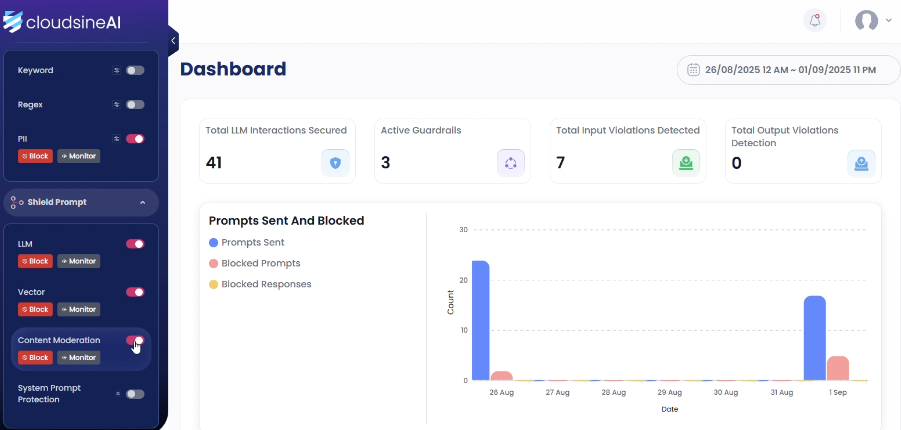Enable the Keyword guardrail toggle
This screenshot has width=901, height=430.
[135, 71]
